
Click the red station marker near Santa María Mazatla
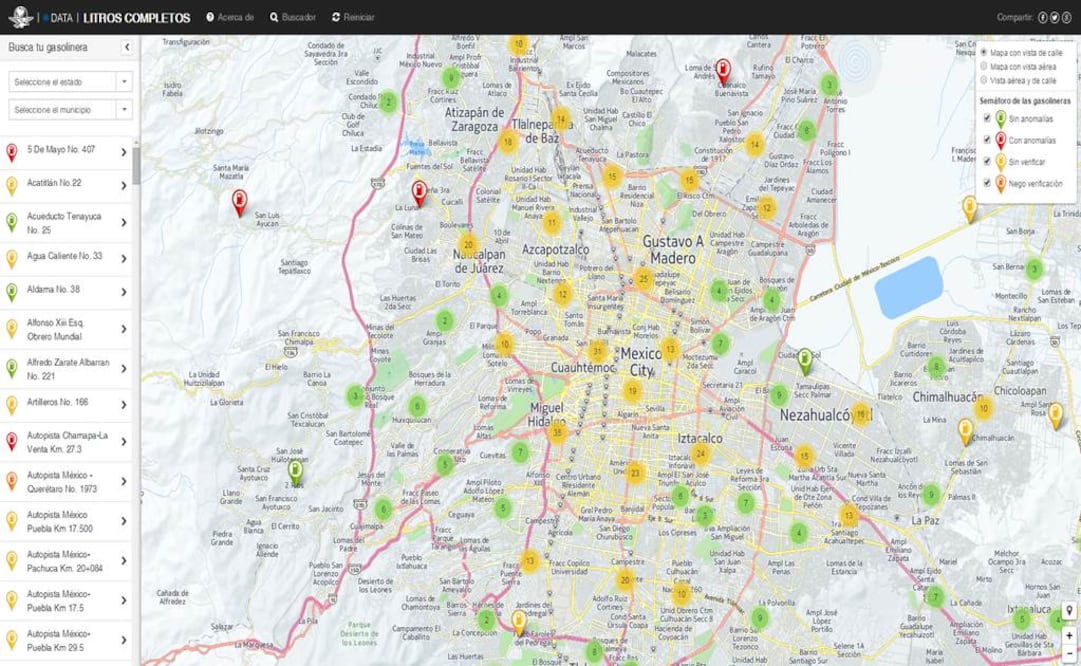pyautogui.click(x=239, y=202)
